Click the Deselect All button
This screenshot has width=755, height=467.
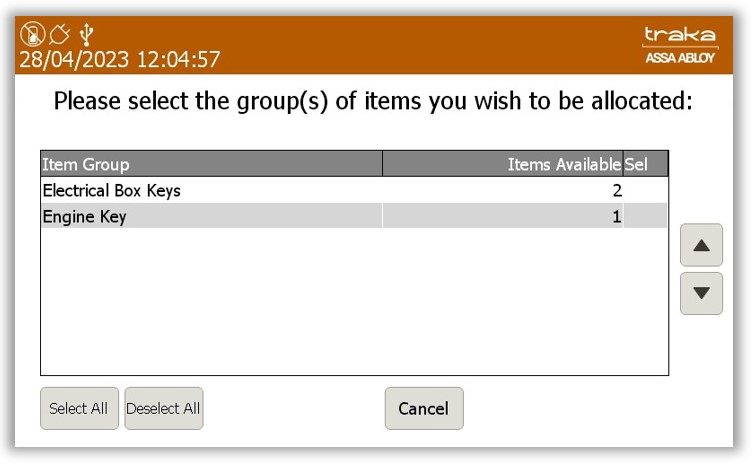tap(164, 408)
